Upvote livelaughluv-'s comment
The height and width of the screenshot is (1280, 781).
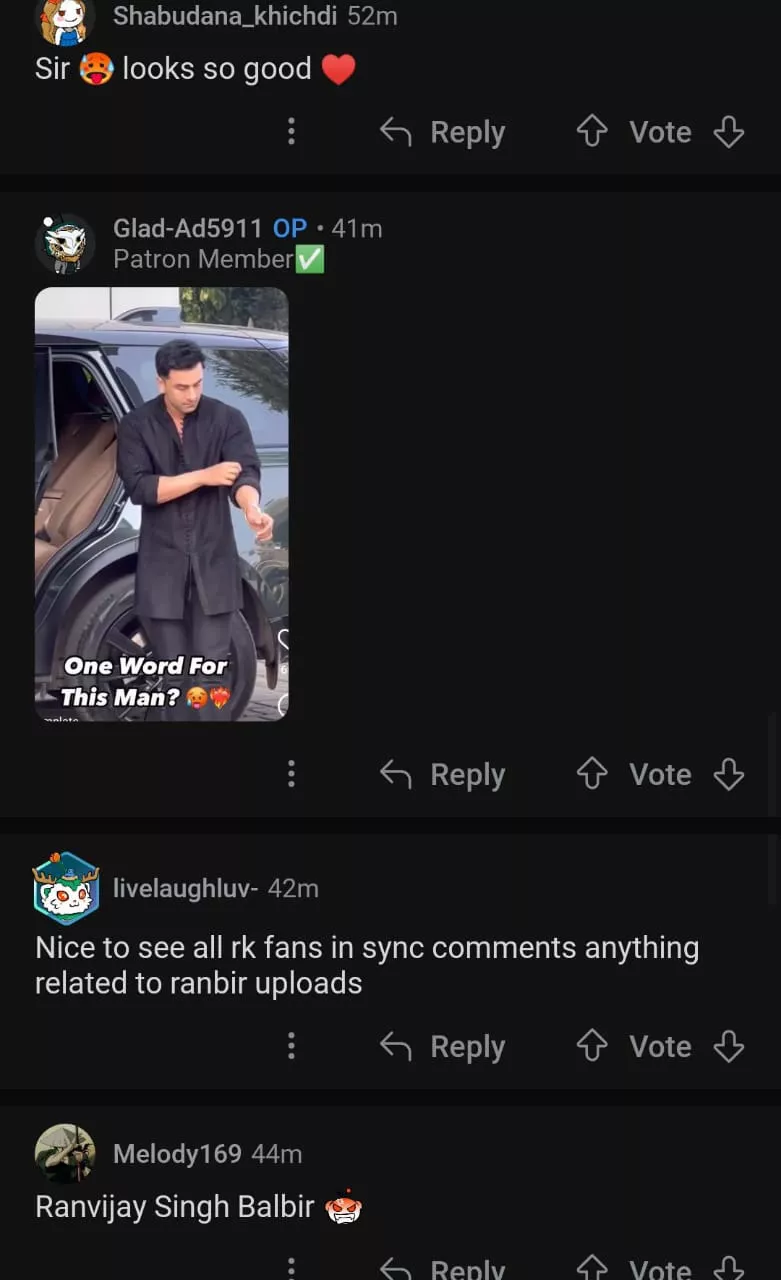(x=593, y=1046)
